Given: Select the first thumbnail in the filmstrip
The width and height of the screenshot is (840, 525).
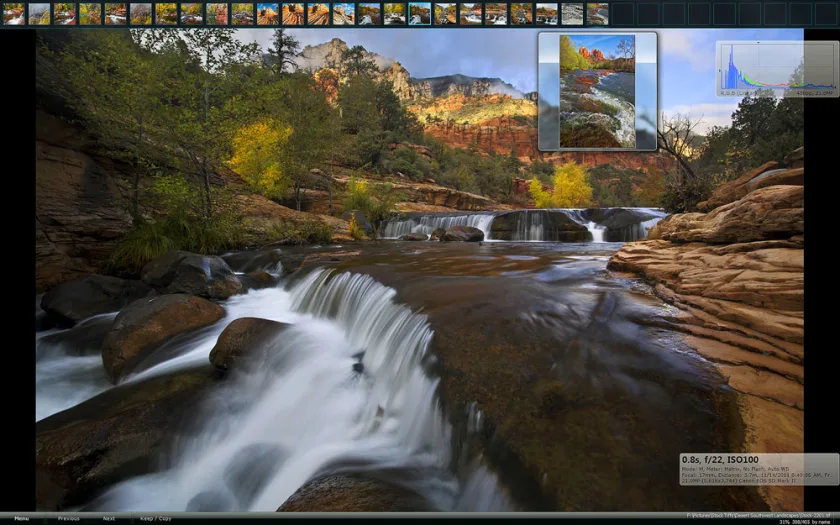Looking at the screenshot, I should (13, 14).
